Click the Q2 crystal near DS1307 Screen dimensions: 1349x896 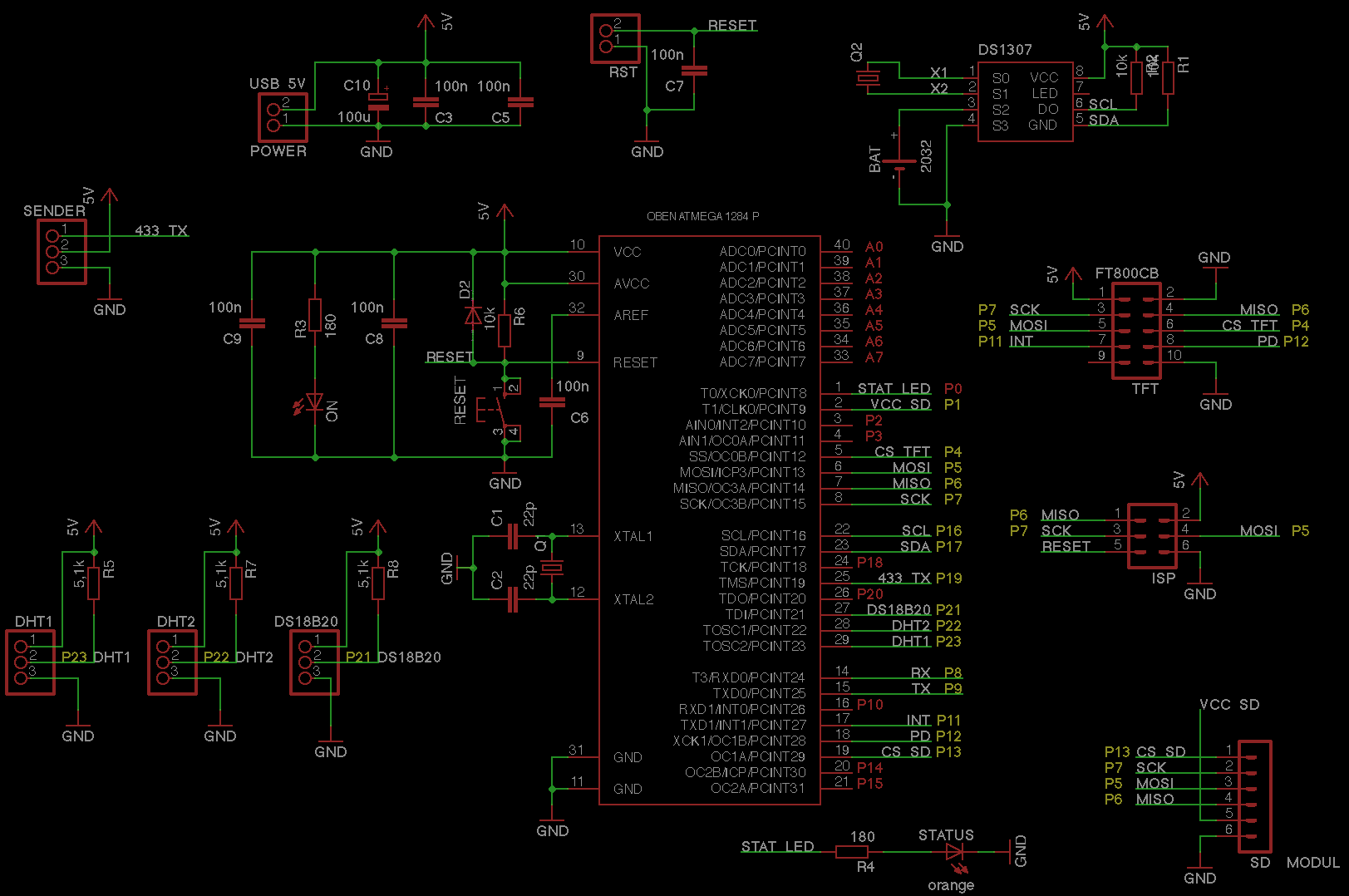point(868,78)
